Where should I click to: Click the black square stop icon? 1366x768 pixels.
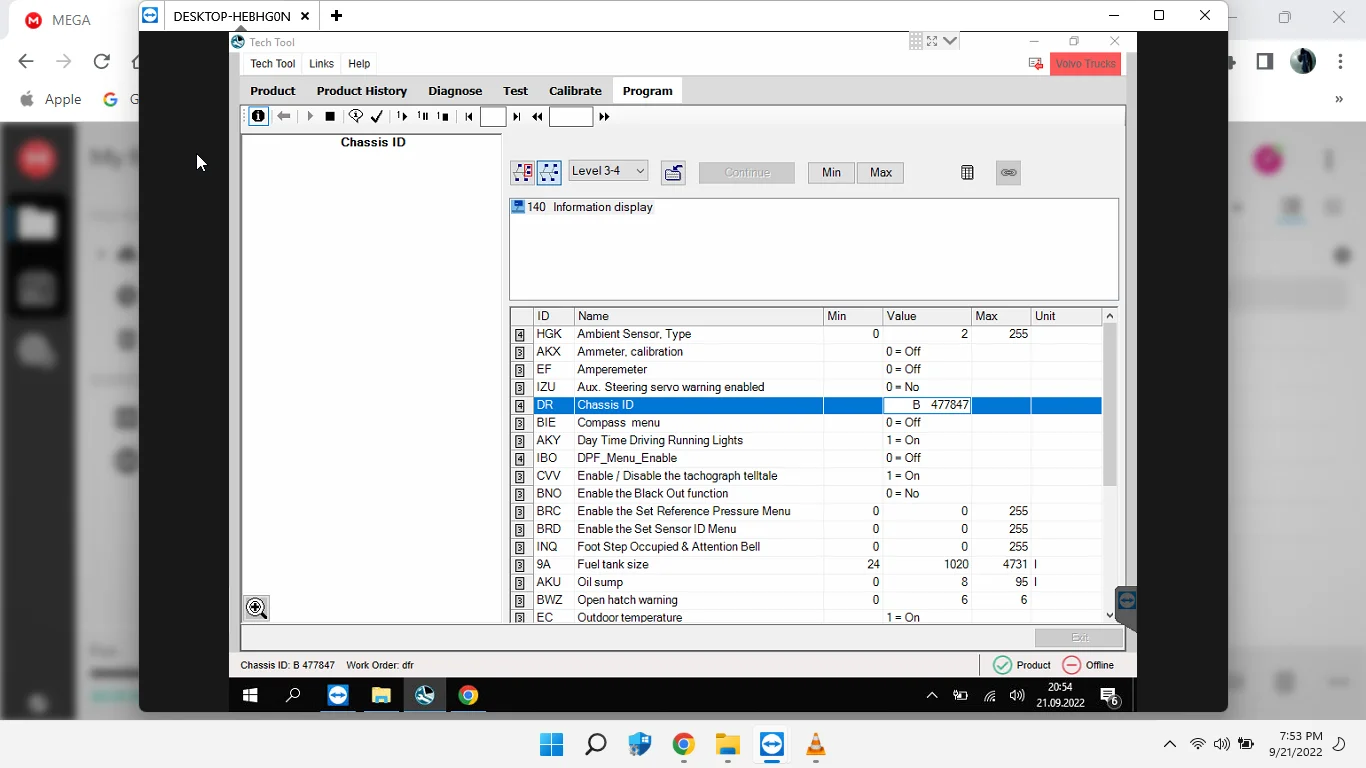[x=330, y=116]
